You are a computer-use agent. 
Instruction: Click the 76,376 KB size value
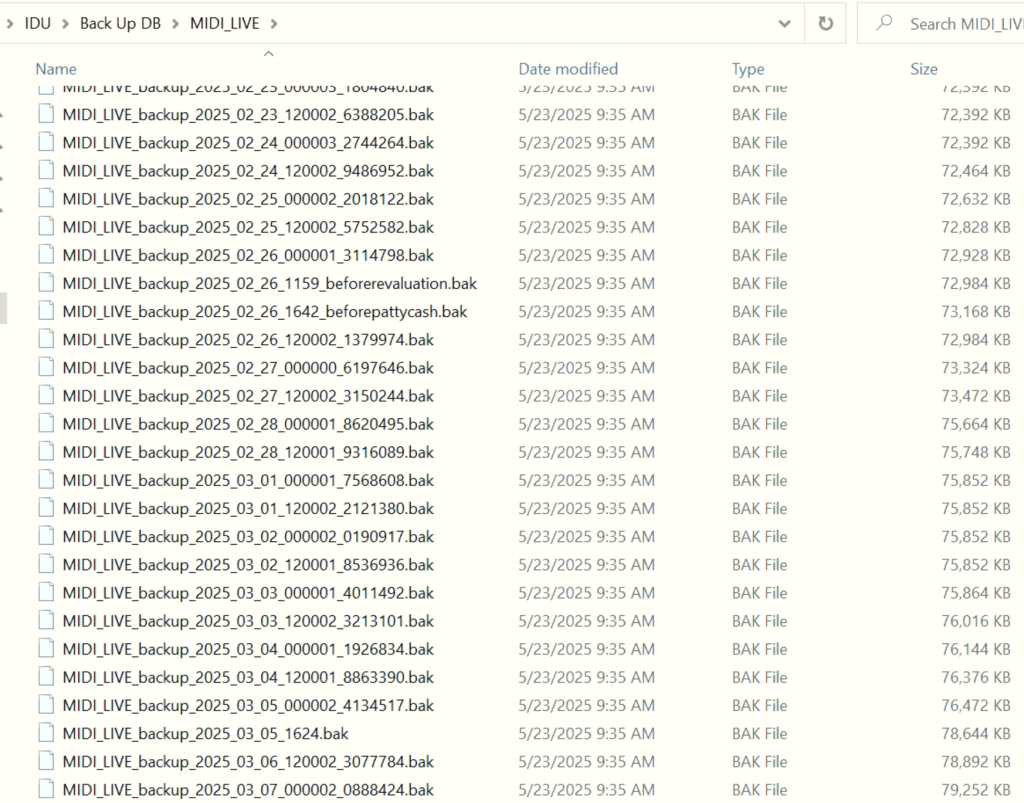coord(976,677)
